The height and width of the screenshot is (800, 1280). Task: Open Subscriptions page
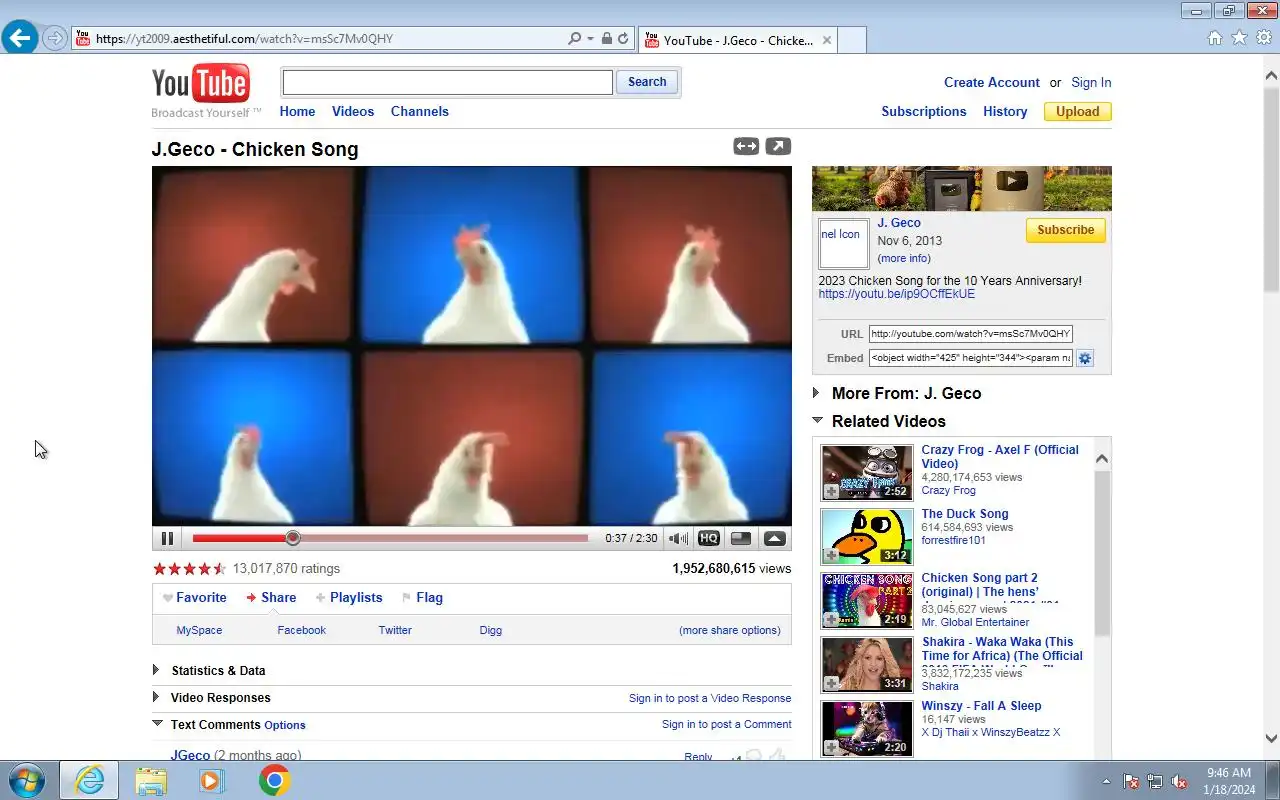[924, 111]
